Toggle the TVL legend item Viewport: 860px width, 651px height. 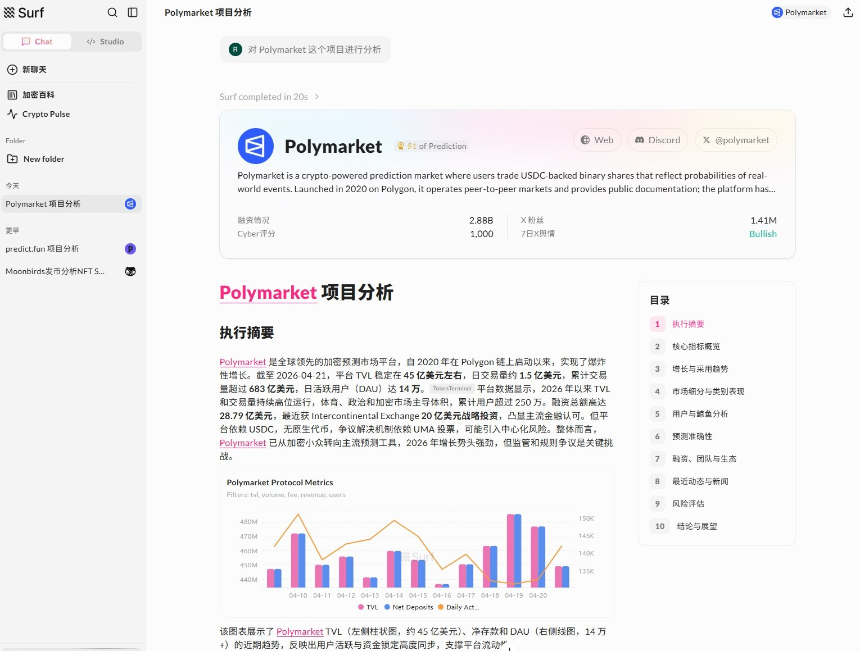(x=368, y=607)
